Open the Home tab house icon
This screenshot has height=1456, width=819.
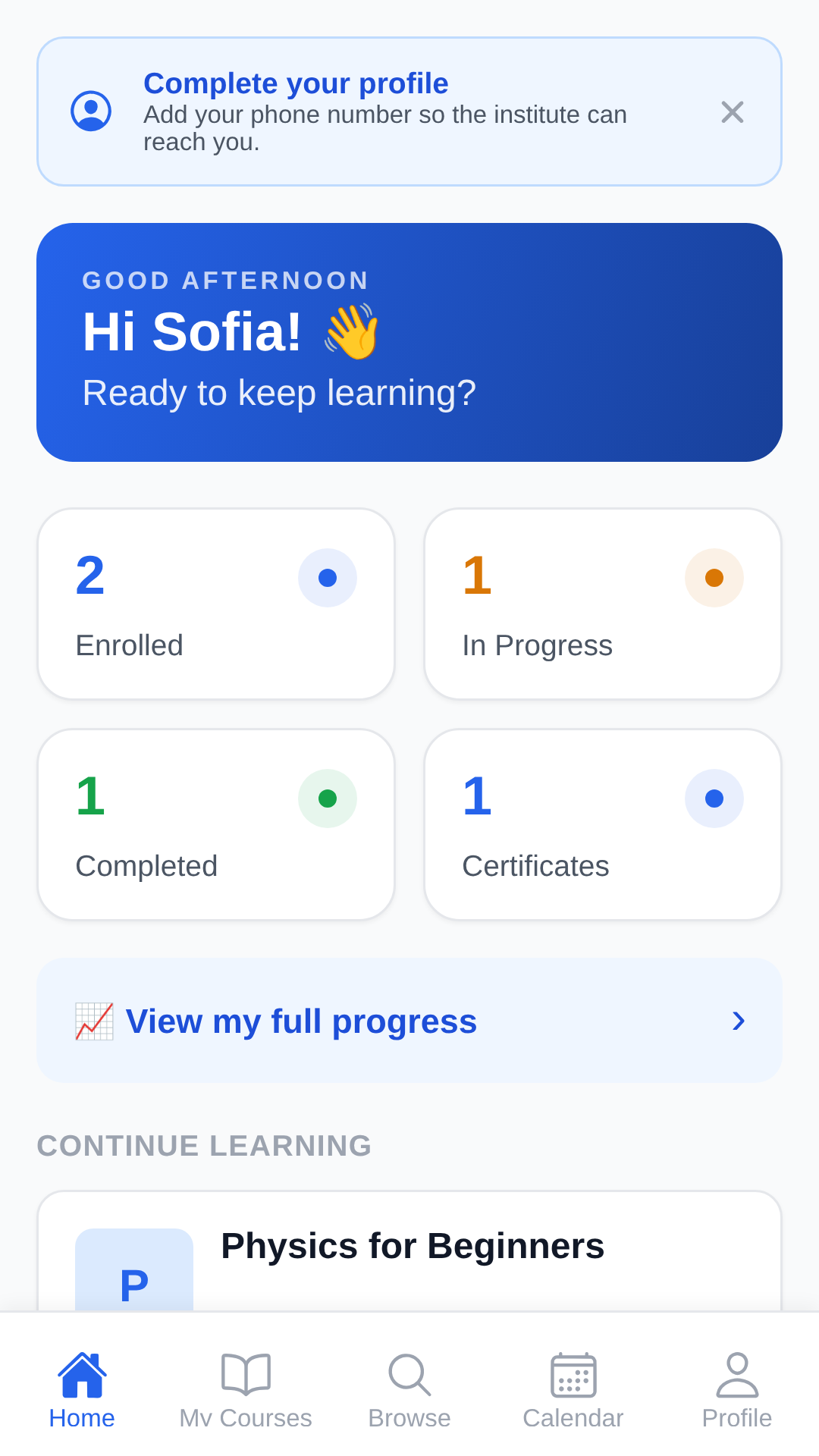pos(82,1374)
